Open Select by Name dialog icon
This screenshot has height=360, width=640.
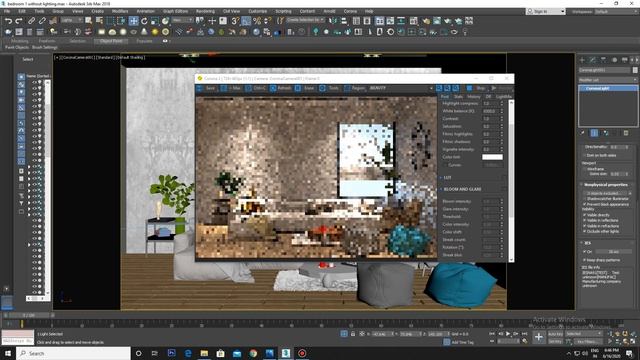pos(99,20)
